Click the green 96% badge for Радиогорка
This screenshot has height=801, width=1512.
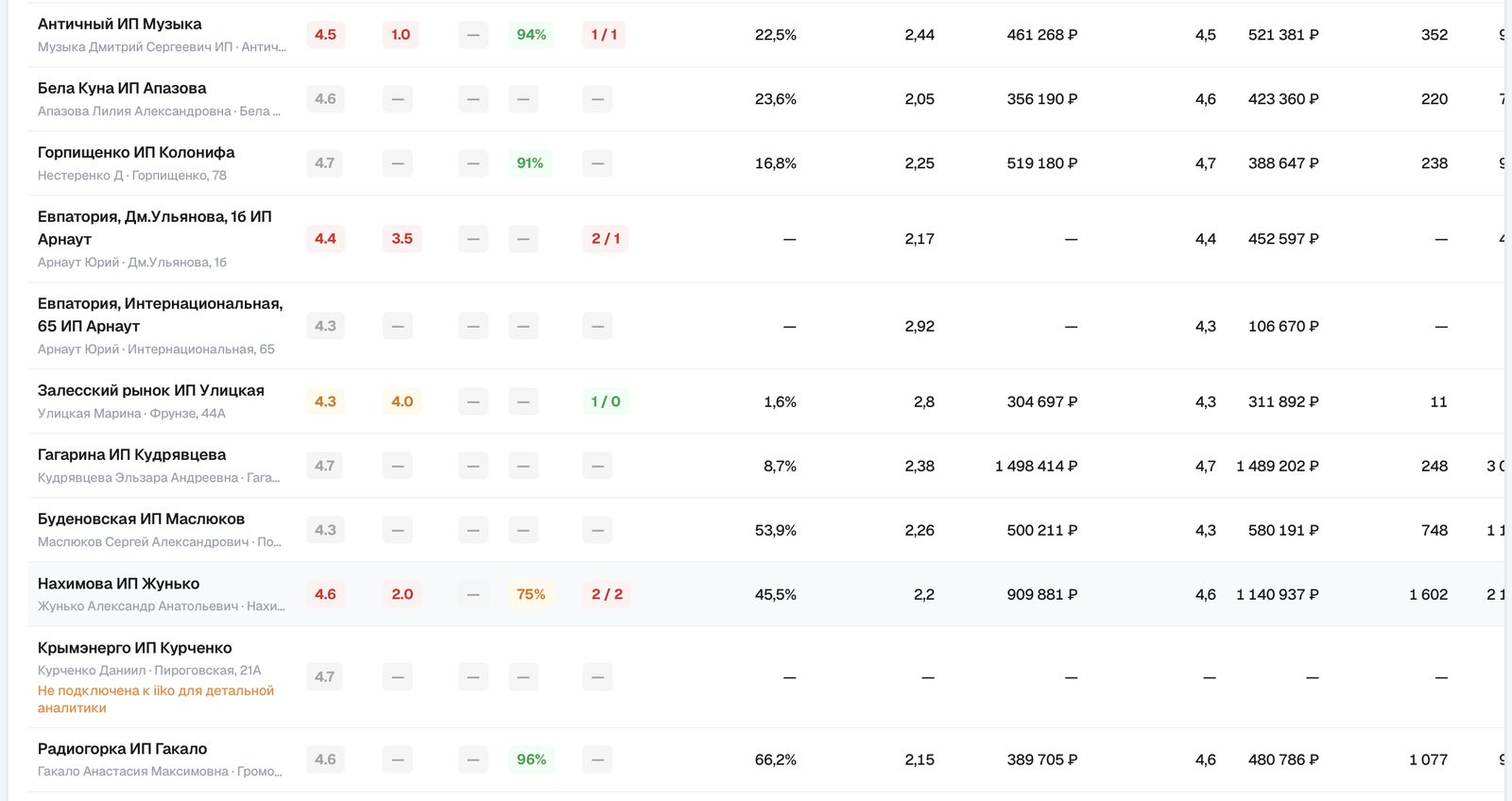tap(531, 759)
